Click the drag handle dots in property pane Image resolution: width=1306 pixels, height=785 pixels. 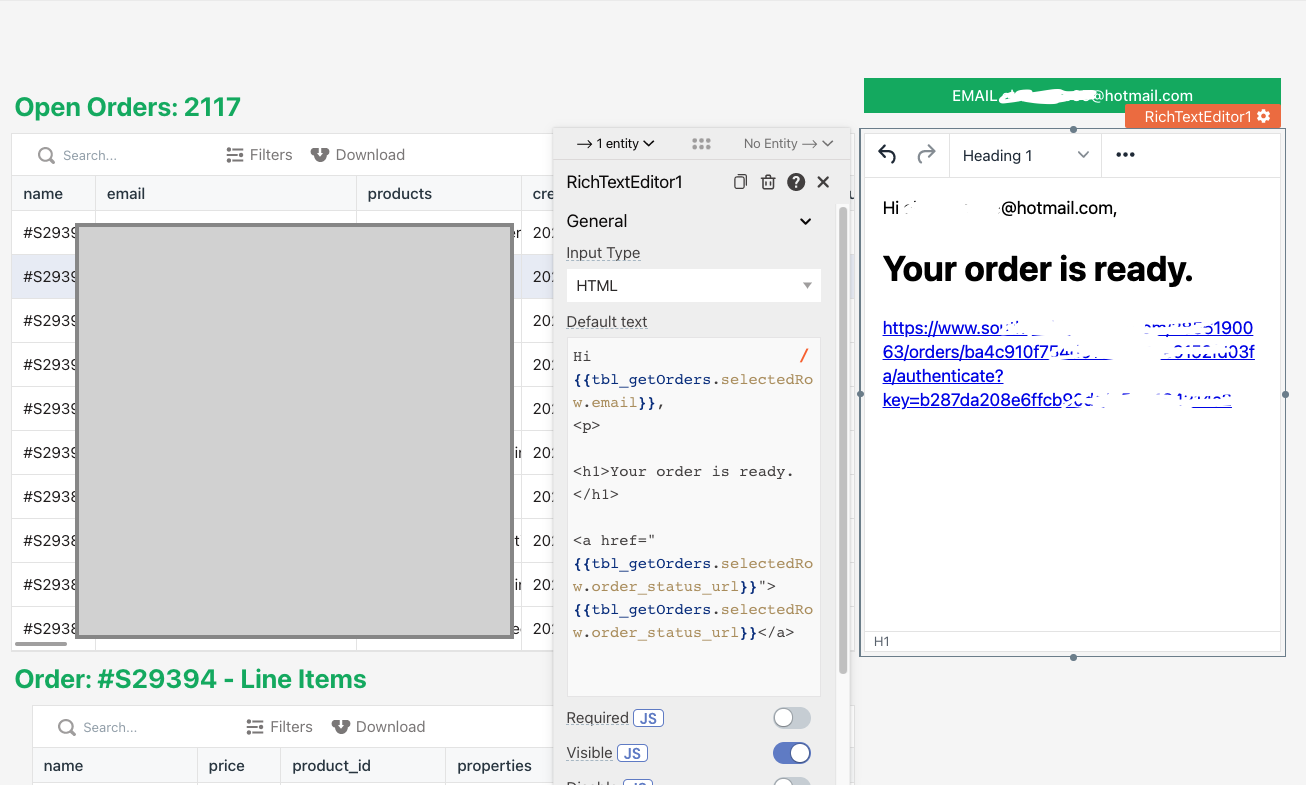point(701,144)
